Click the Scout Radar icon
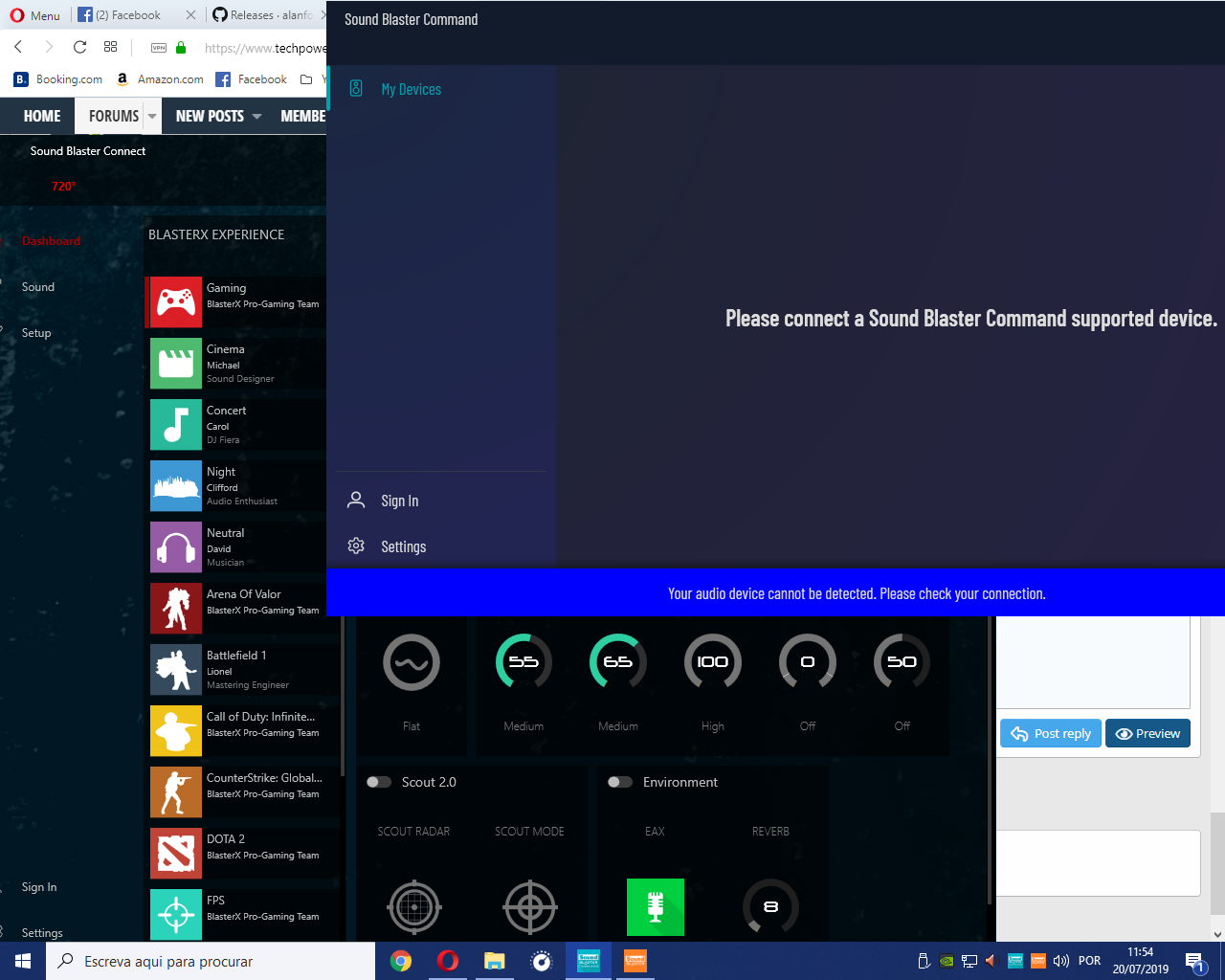1225x980 pixels. (x=414, y=906)
